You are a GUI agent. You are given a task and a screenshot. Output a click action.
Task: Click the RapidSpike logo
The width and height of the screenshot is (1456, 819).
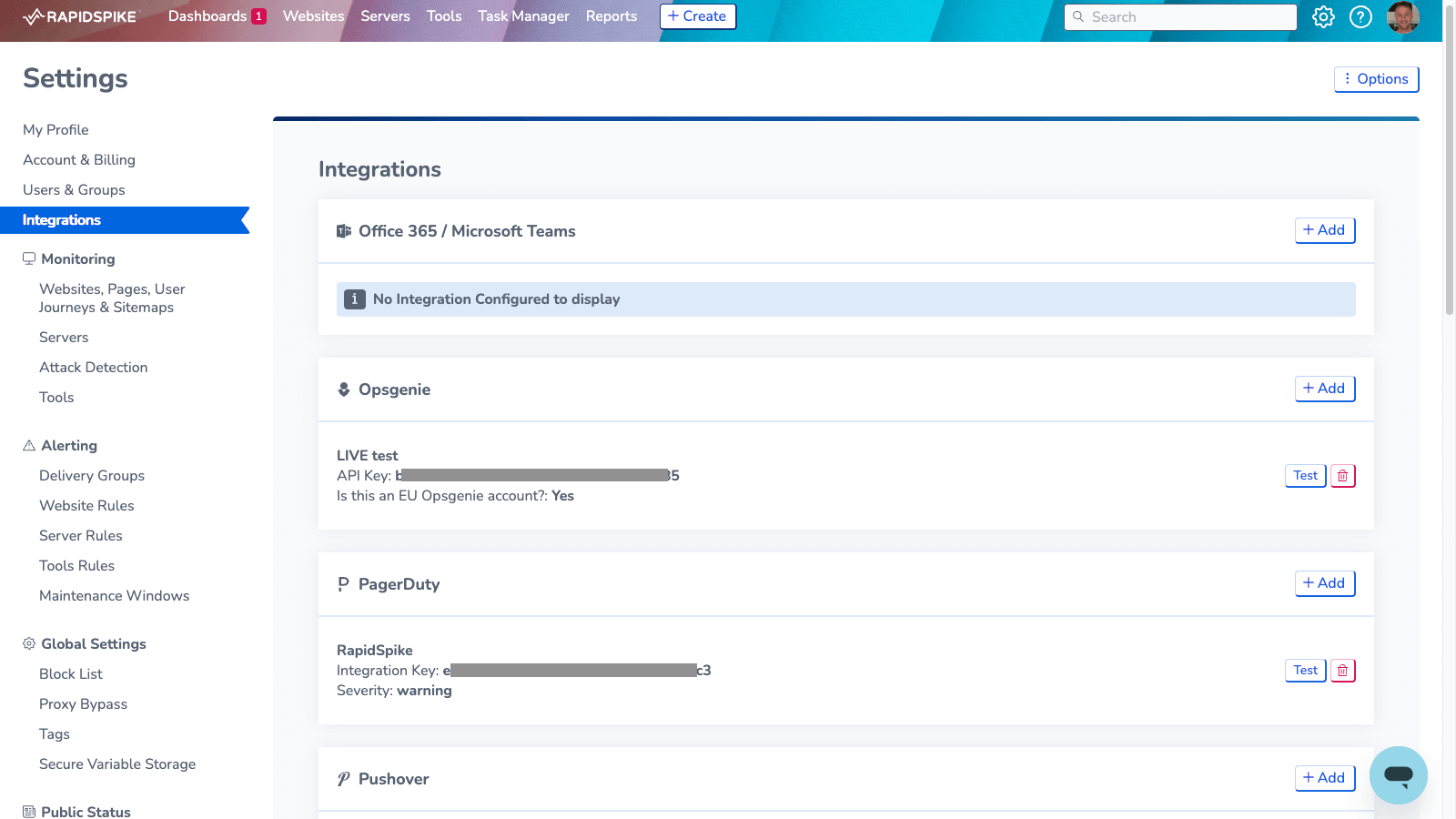pos(80,16)
